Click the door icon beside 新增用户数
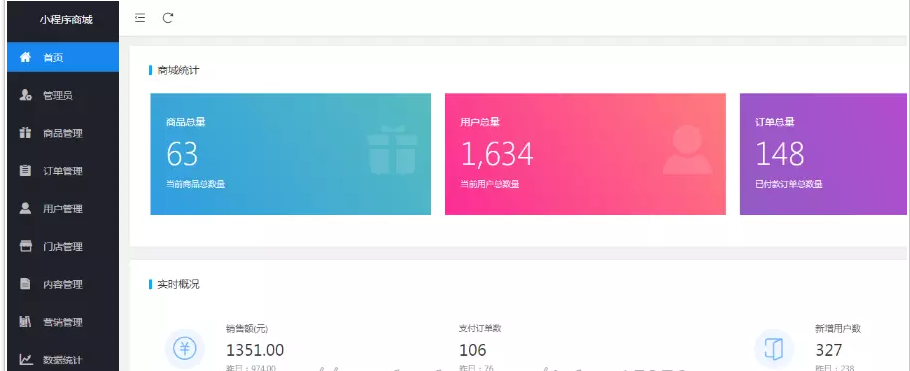Image resolution: width=910 pixels, height=371 pixels. click(x=774, y=348)
